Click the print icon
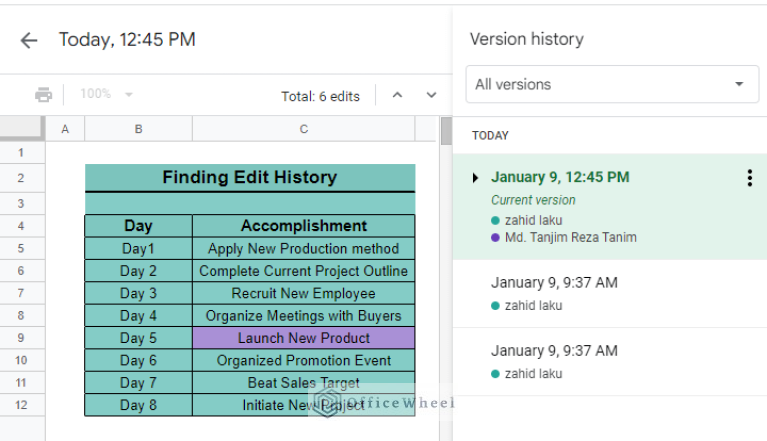 click(43, 95)
